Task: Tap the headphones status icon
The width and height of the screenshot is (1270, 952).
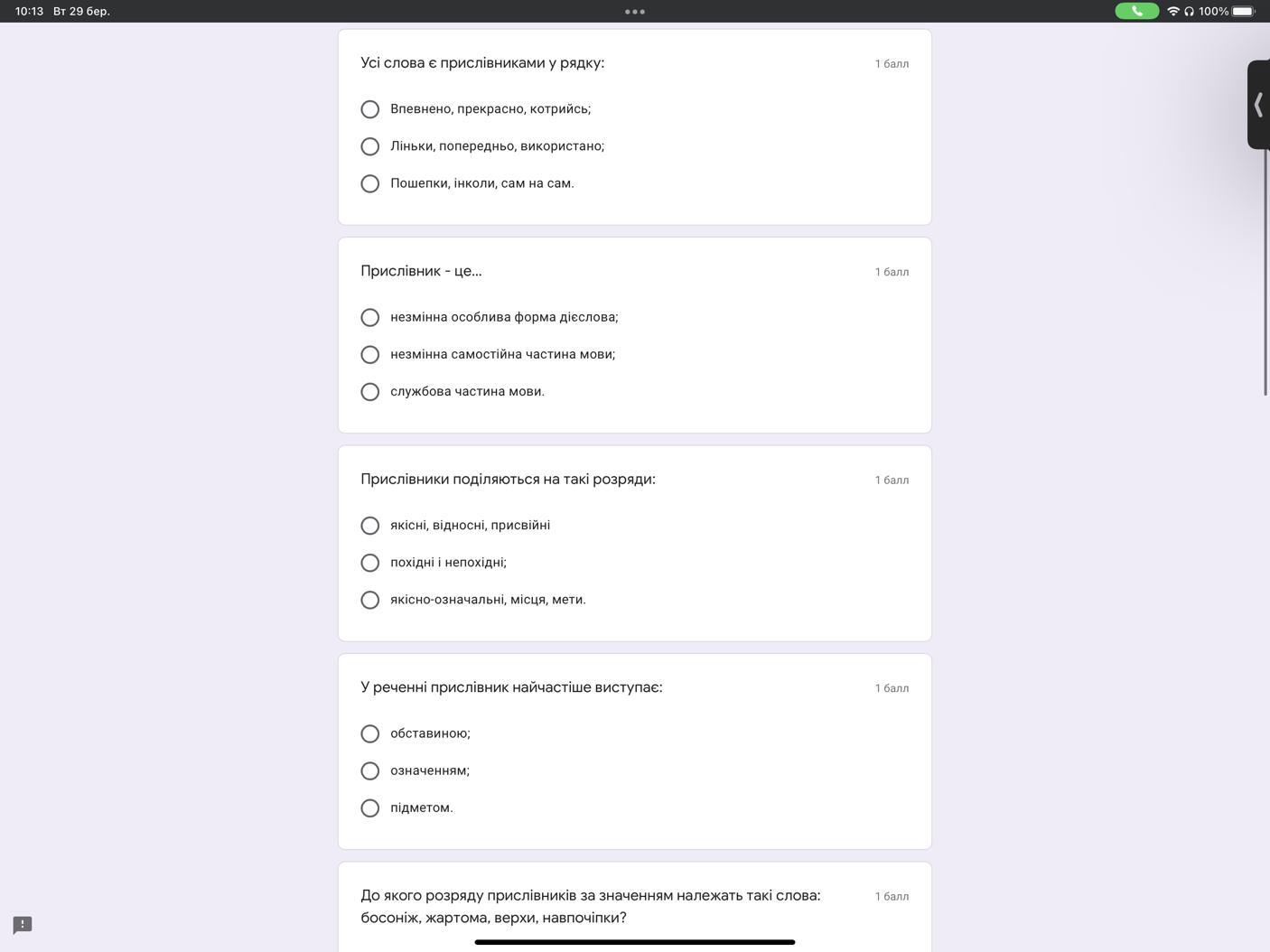Action: tap(1189, 11)
